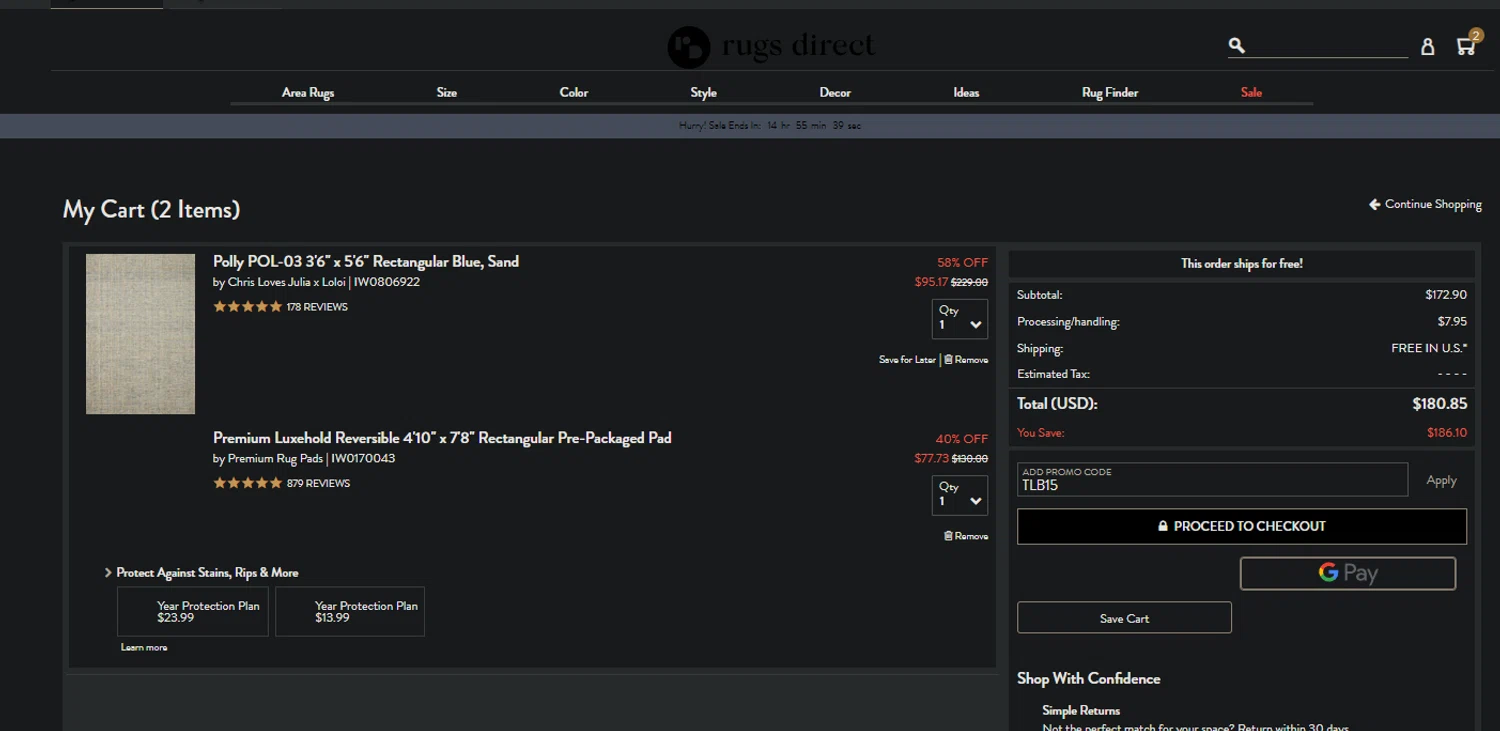
Task: Click the Polly rug thumbnail image
Action: [140, 334]
